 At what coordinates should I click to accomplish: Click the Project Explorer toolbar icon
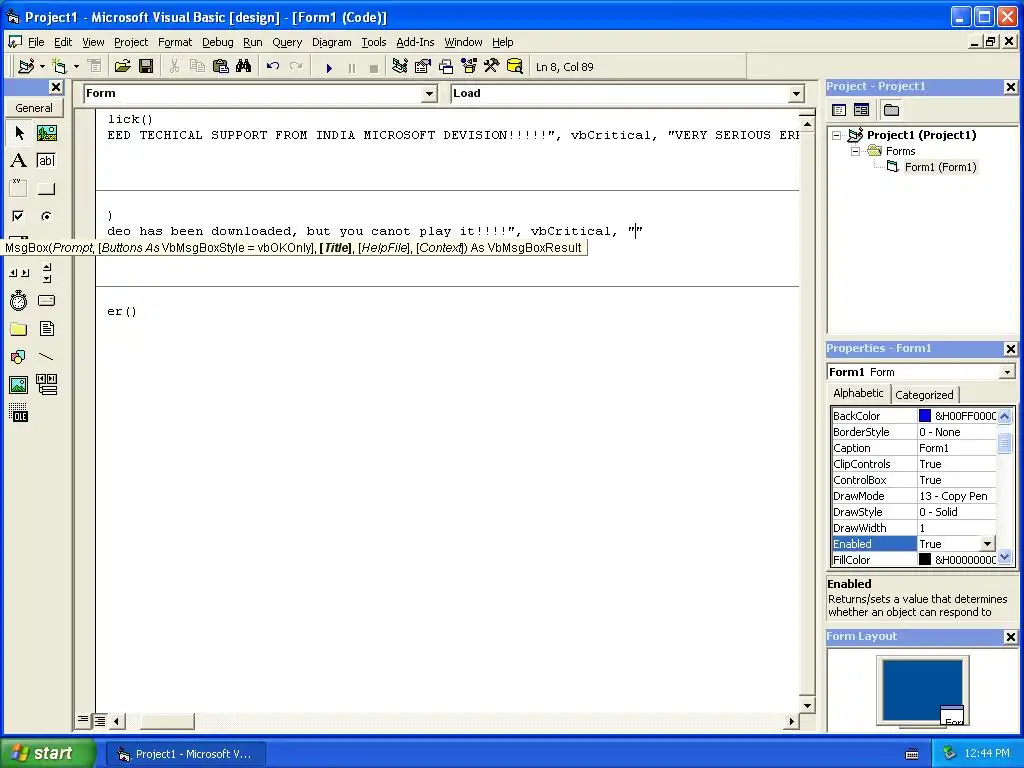click(x=400, y=67)
